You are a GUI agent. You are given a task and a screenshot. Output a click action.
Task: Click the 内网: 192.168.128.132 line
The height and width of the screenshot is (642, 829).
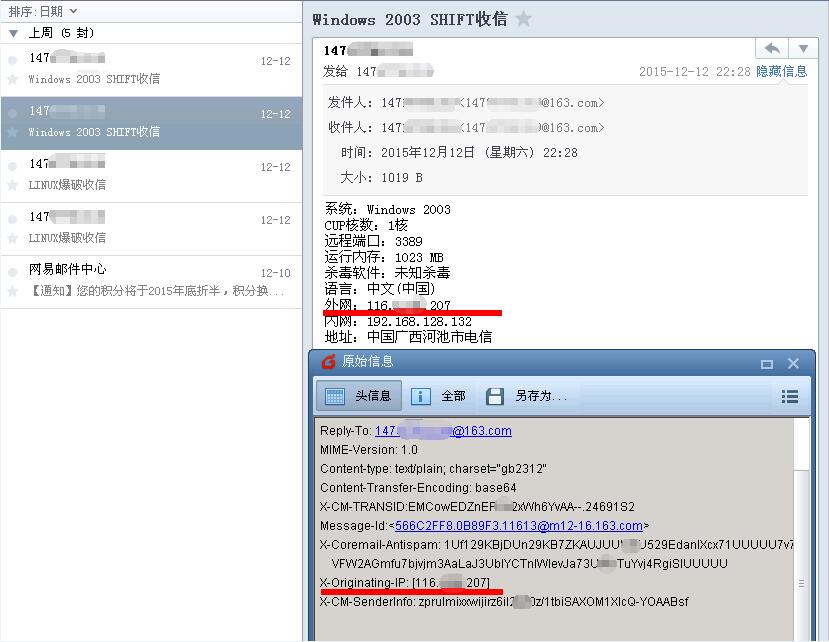click(x=398, y=322)
